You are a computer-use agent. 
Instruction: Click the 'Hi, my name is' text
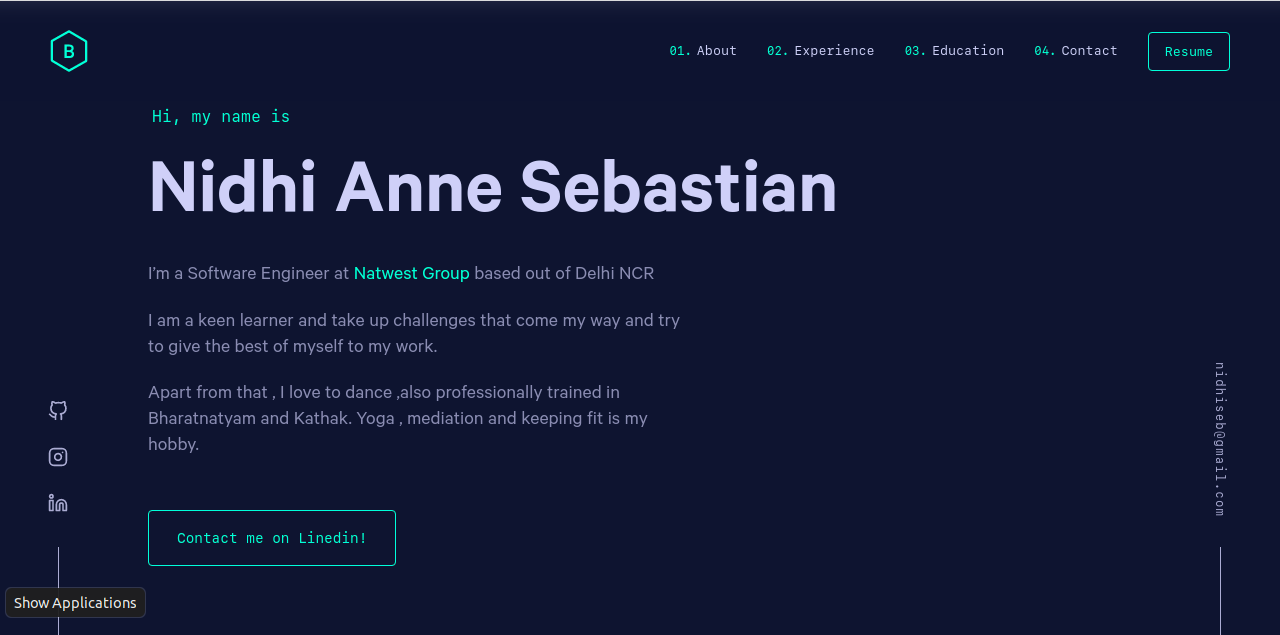point(221,117)
